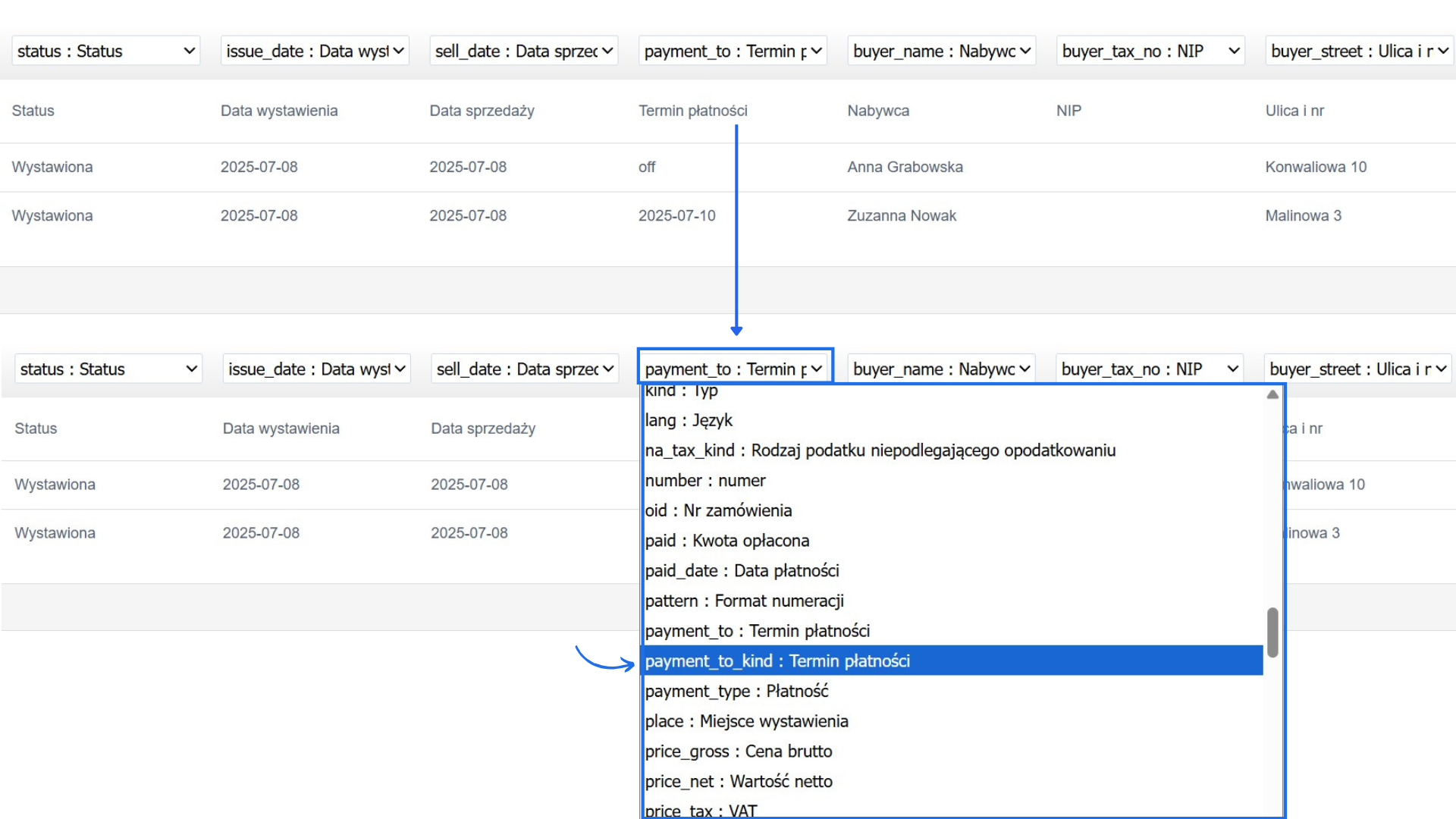Select place : Miejsce wystawienia option
This screenshot has width=1456, height=819.
pyautogui.click(x=746, y=721)
